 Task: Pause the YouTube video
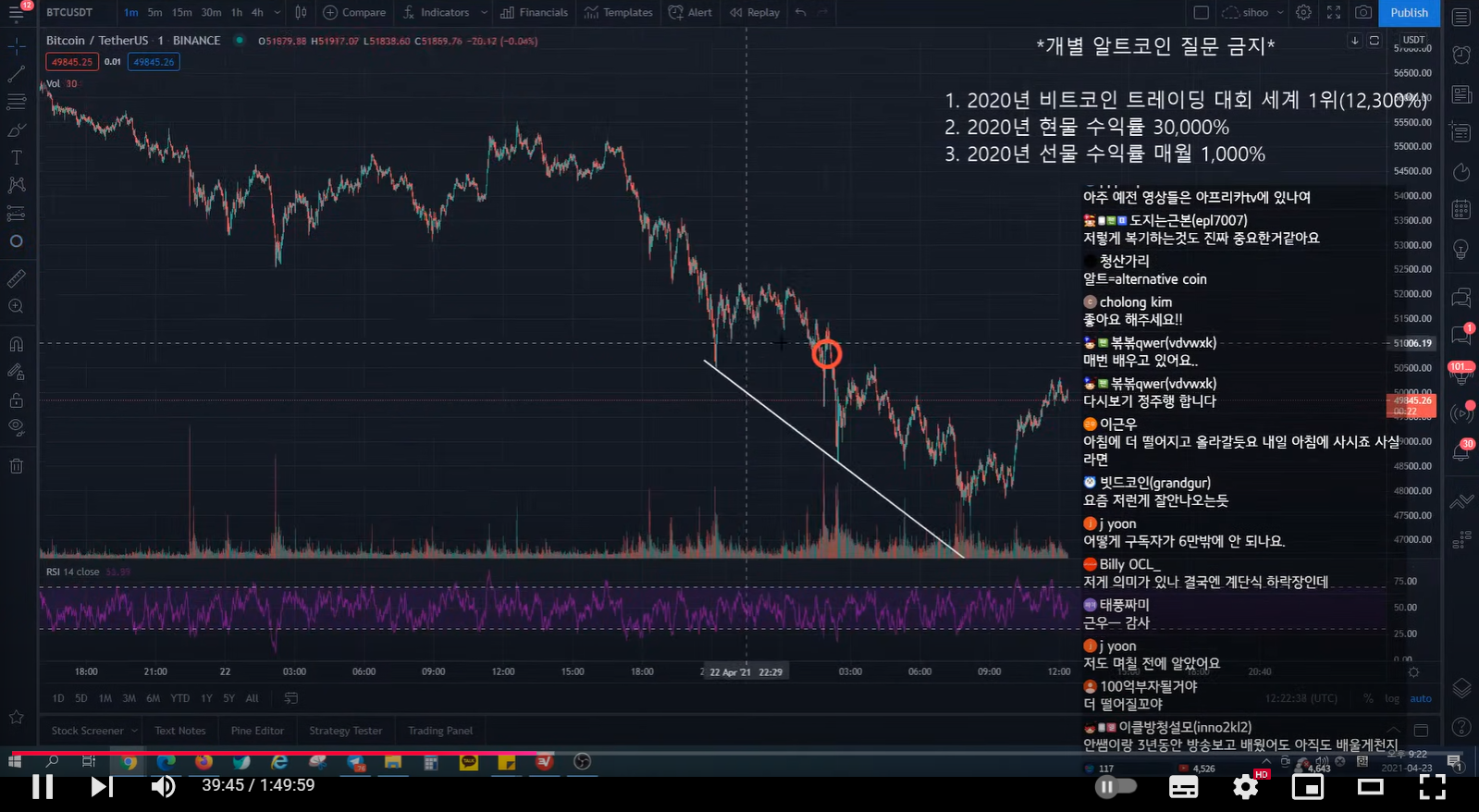click(43, 786)
